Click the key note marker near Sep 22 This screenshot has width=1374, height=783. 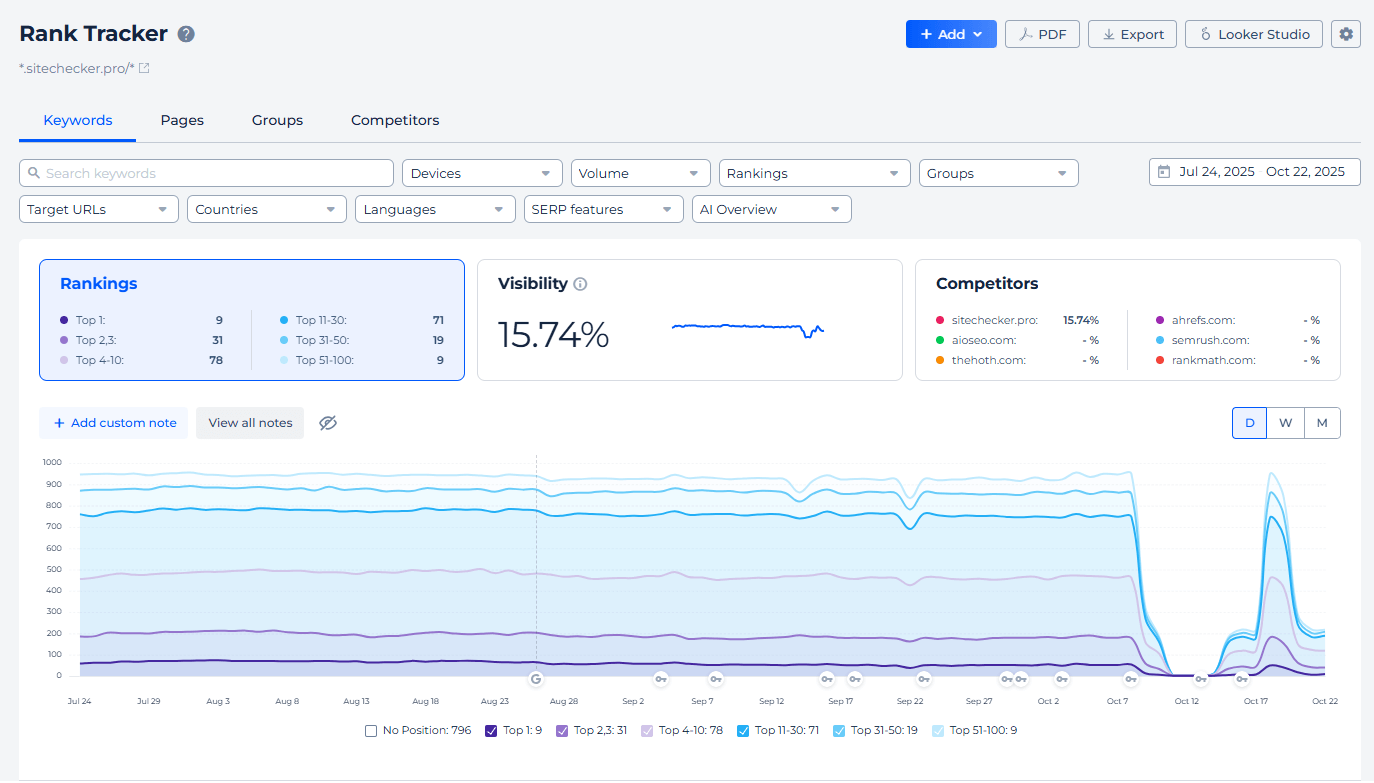923,679
